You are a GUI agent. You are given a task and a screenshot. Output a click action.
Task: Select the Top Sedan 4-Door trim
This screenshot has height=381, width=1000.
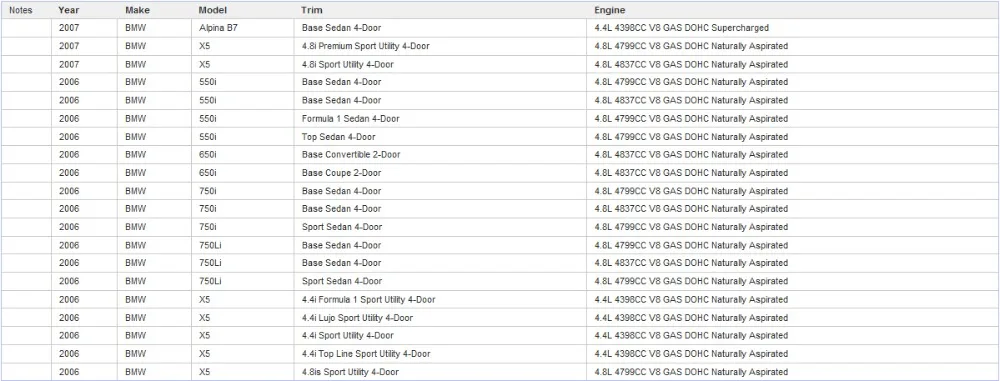click(339, 137)
